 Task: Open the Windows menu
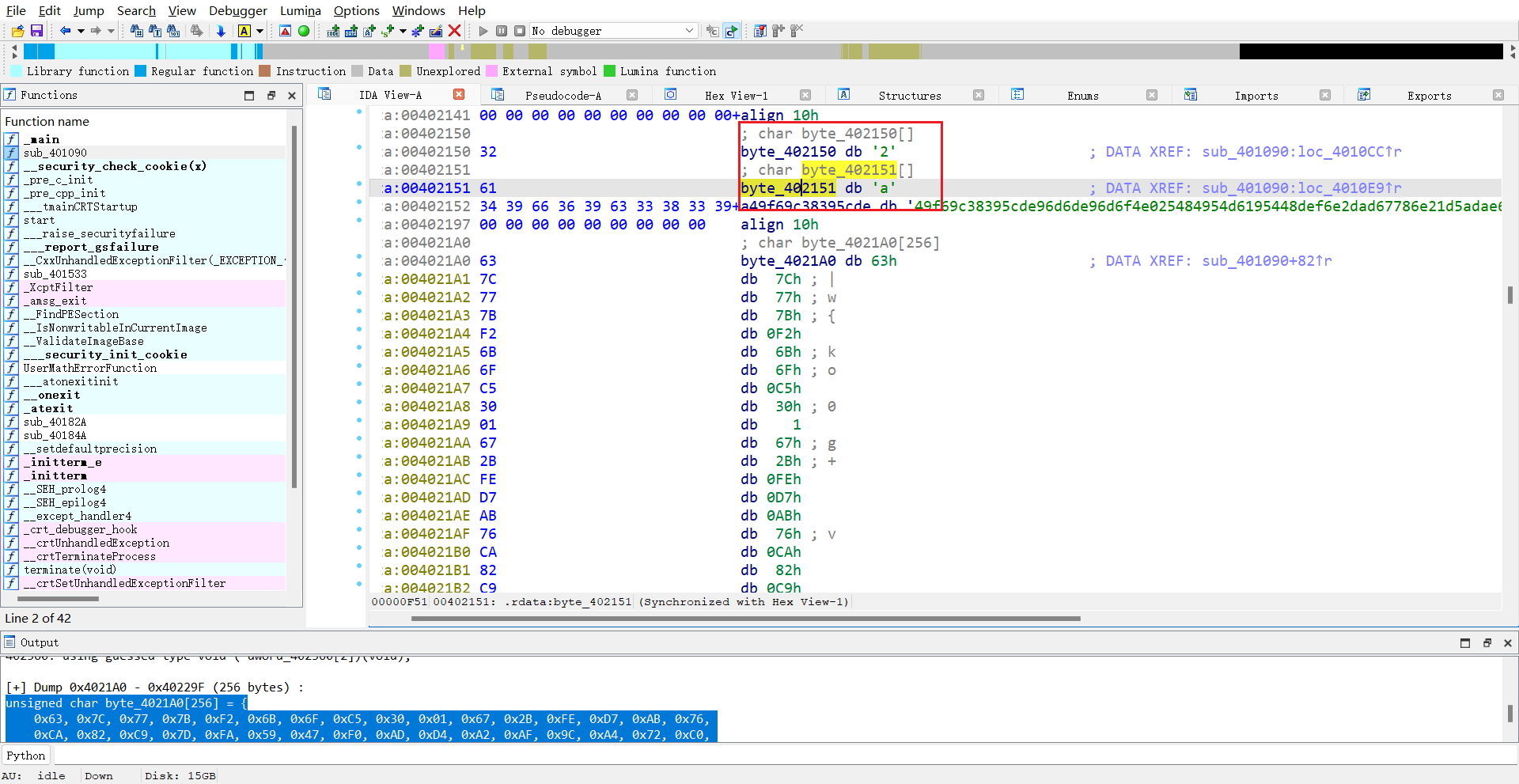[419, 10]
